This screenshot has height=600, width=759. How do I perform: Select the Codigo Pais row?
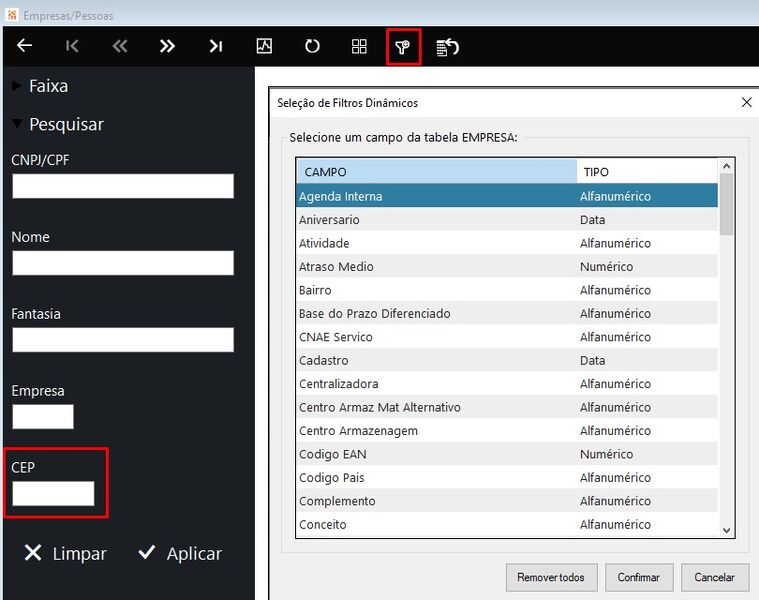(507, 478)
